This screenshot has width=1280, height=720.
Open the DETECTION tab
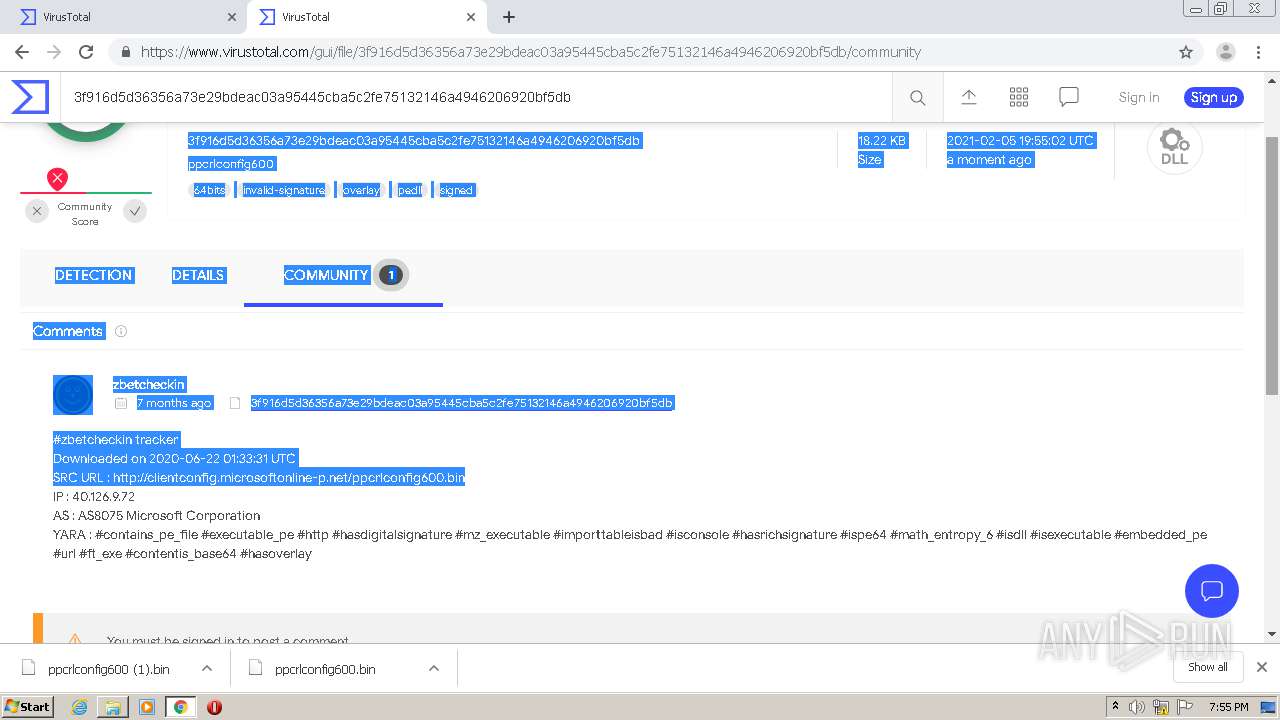click(93, 275)
